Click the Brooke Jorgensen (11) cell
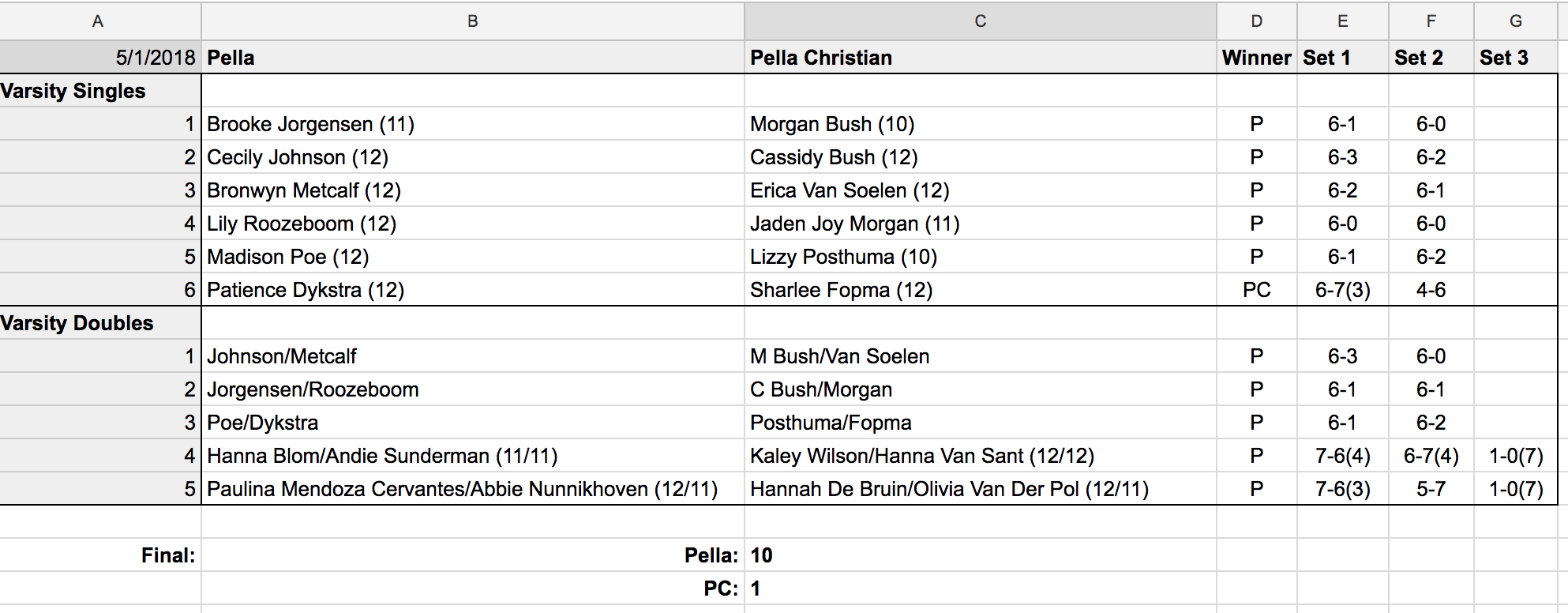 point(310,124)
